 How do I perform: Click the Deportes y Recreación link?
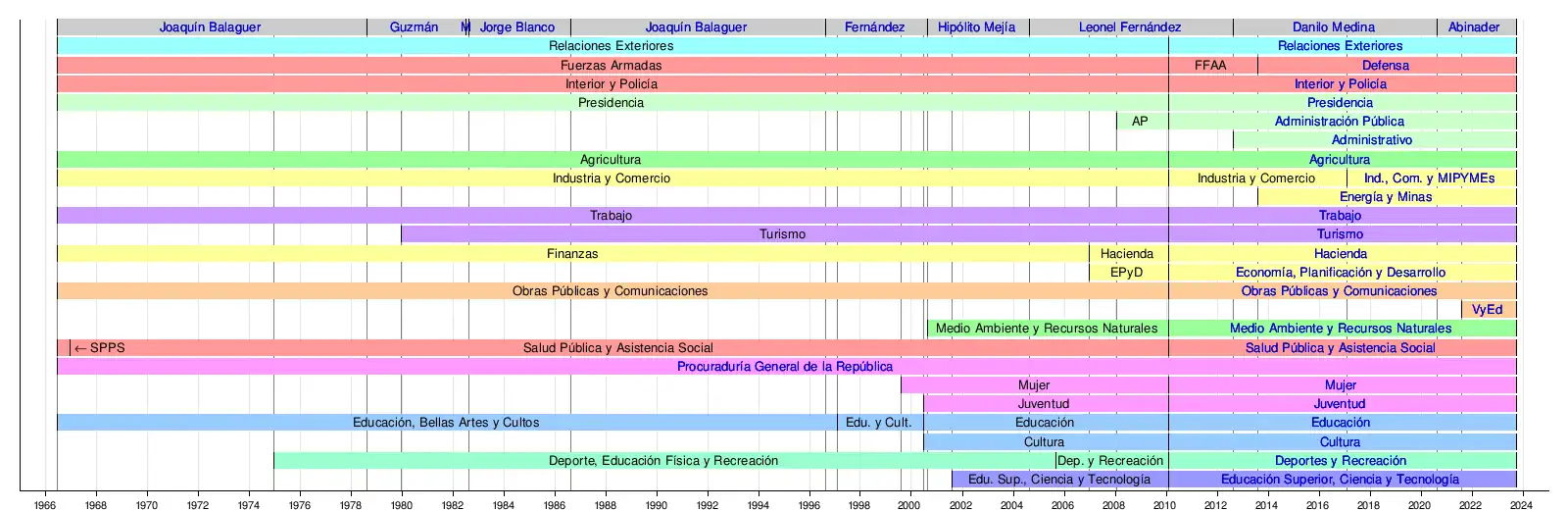tap(1340, 461)
